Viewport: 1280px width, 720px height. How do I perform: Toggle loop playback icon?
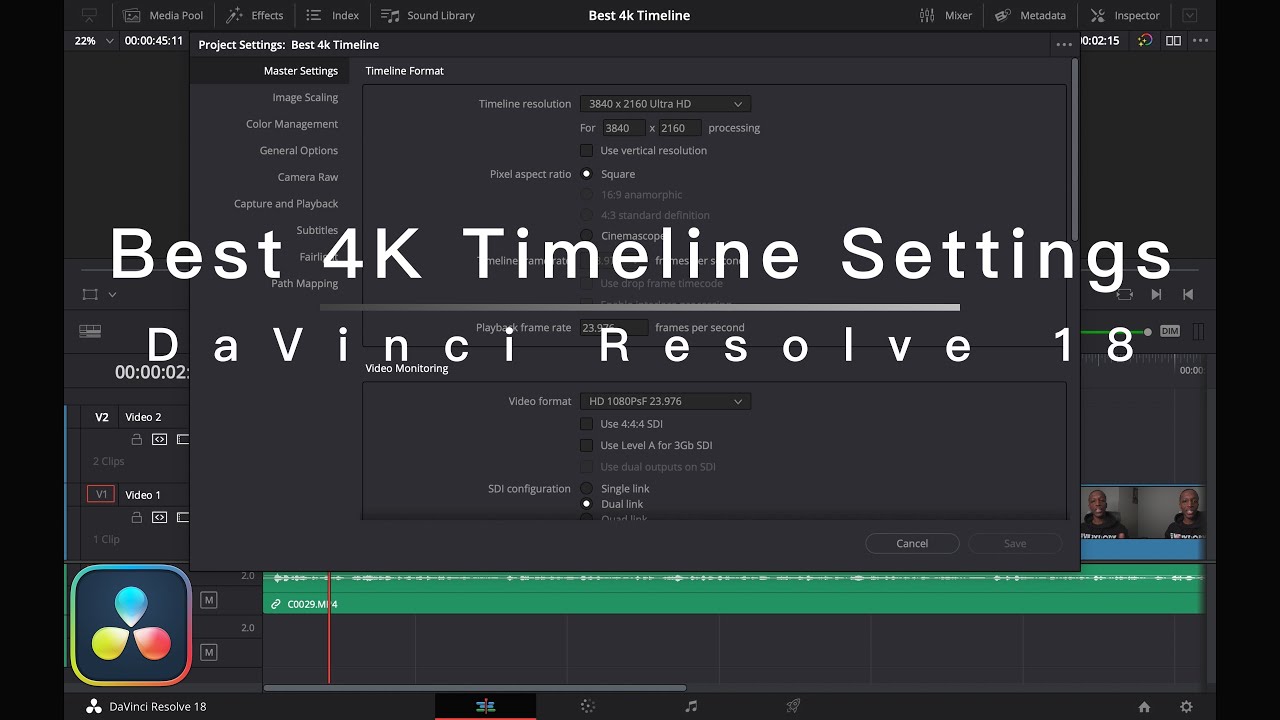point(1125,294)
